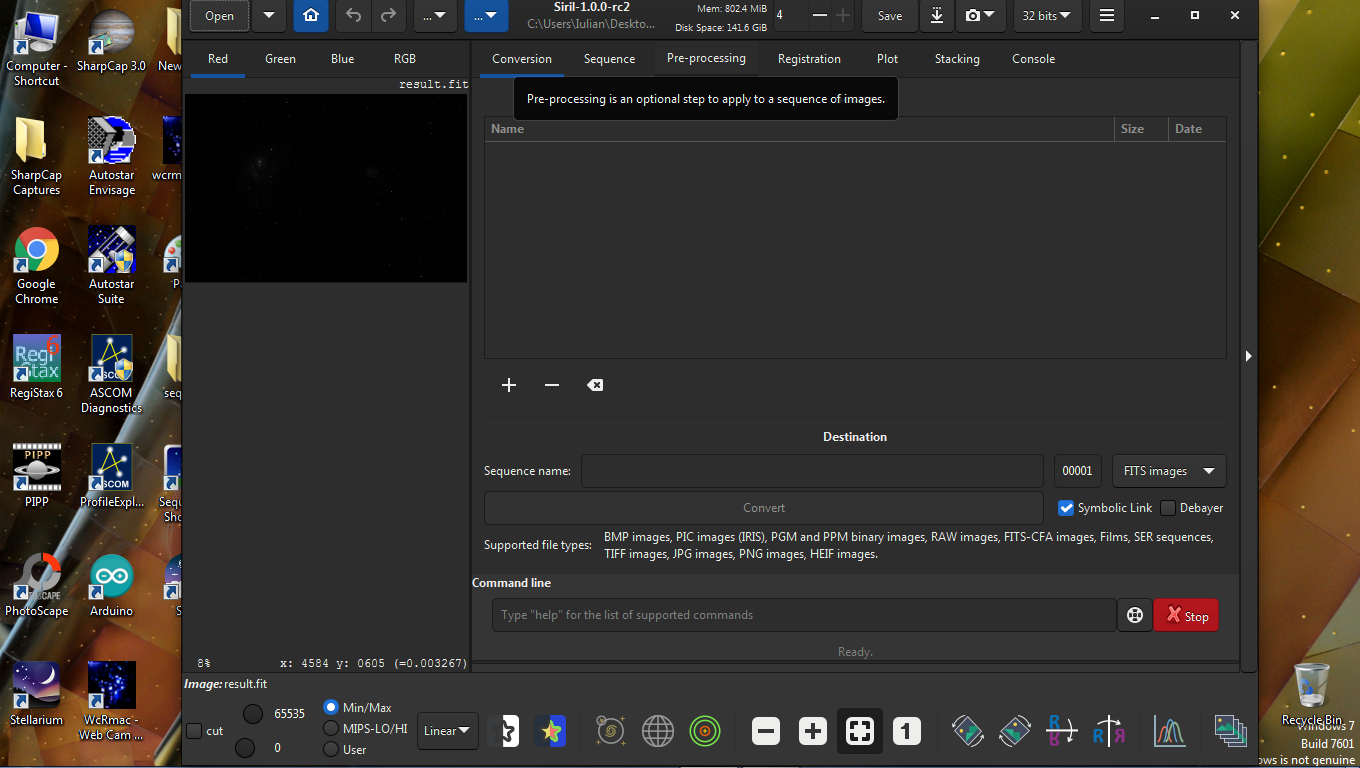Click the red Stop button
Screen dimensions: 1360x768
[1186, 616]
